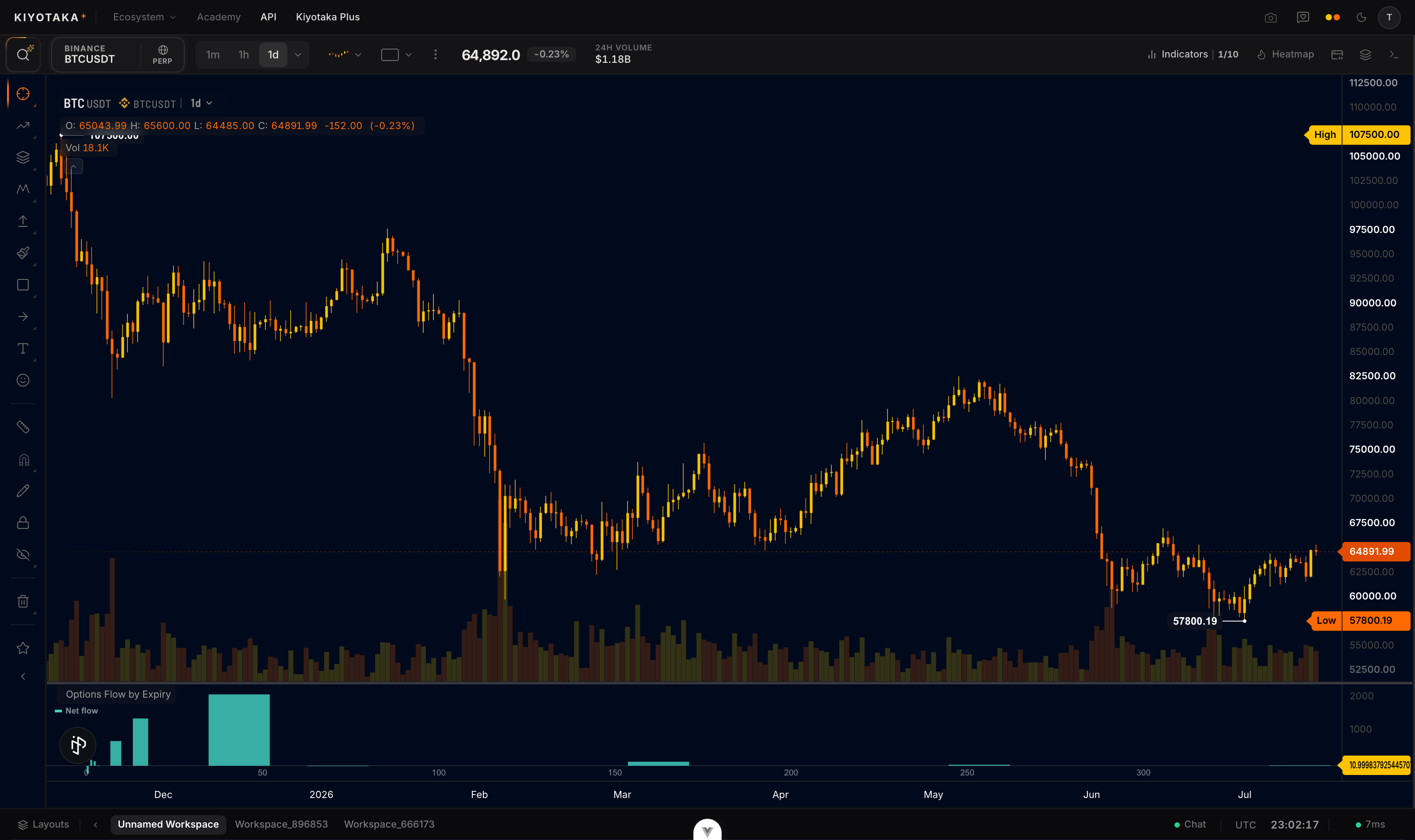Open the favorites star icon
The width and height of the screenshot is (1415, 840).
point(23,648)
